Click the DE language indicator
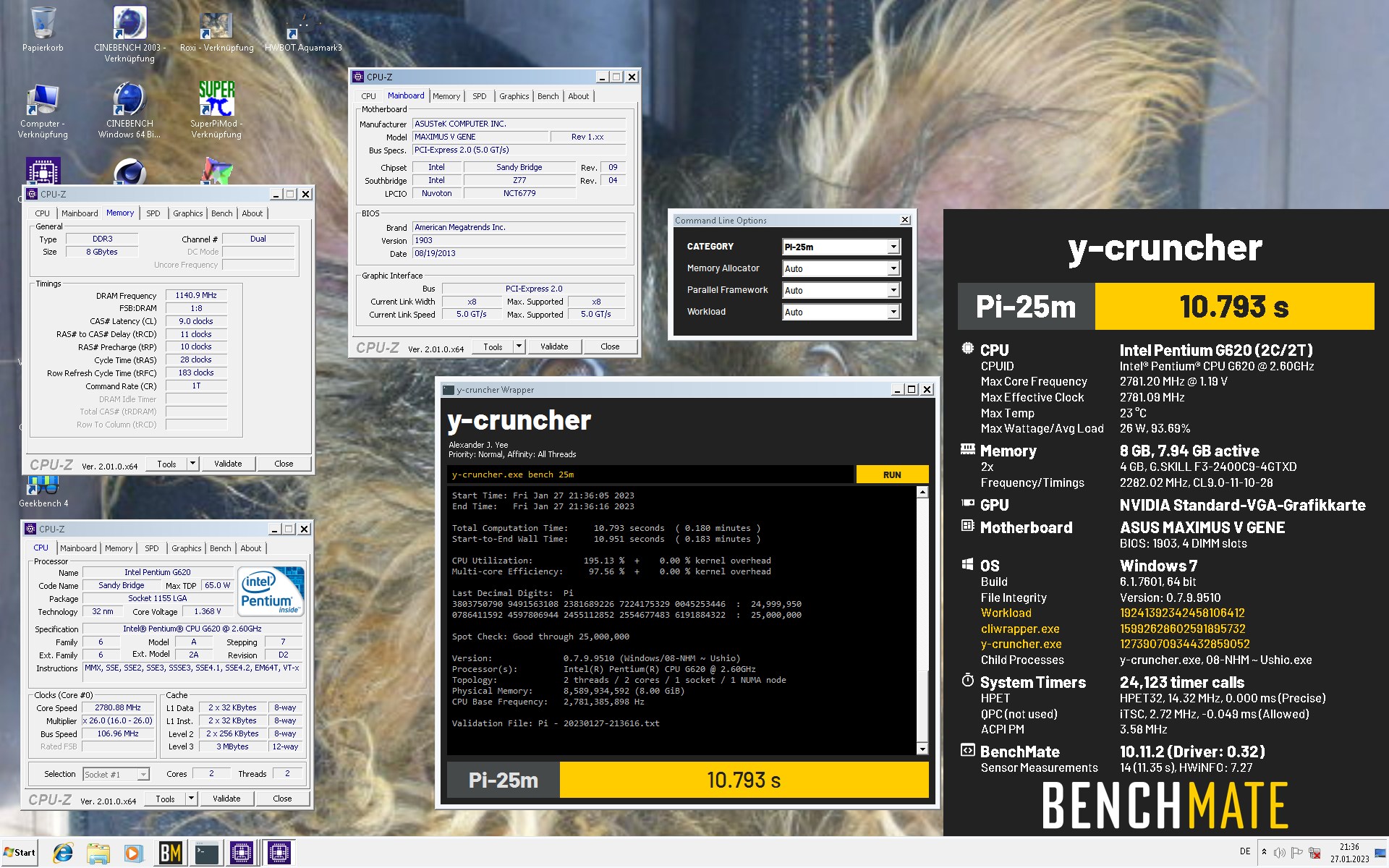The height and width of the screenshot is (868, 1389). pos(1245,851)
